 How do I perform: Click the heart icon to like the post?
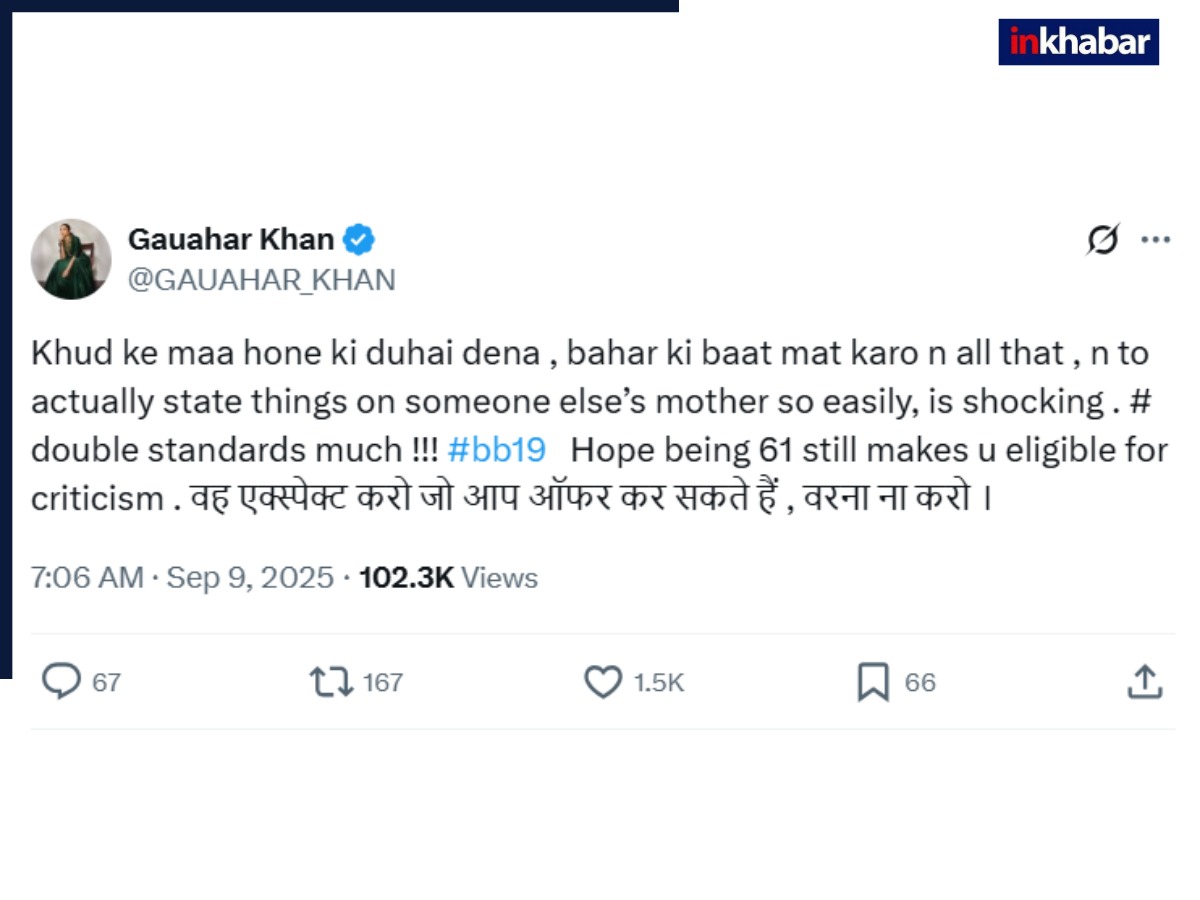click(603, 683)
